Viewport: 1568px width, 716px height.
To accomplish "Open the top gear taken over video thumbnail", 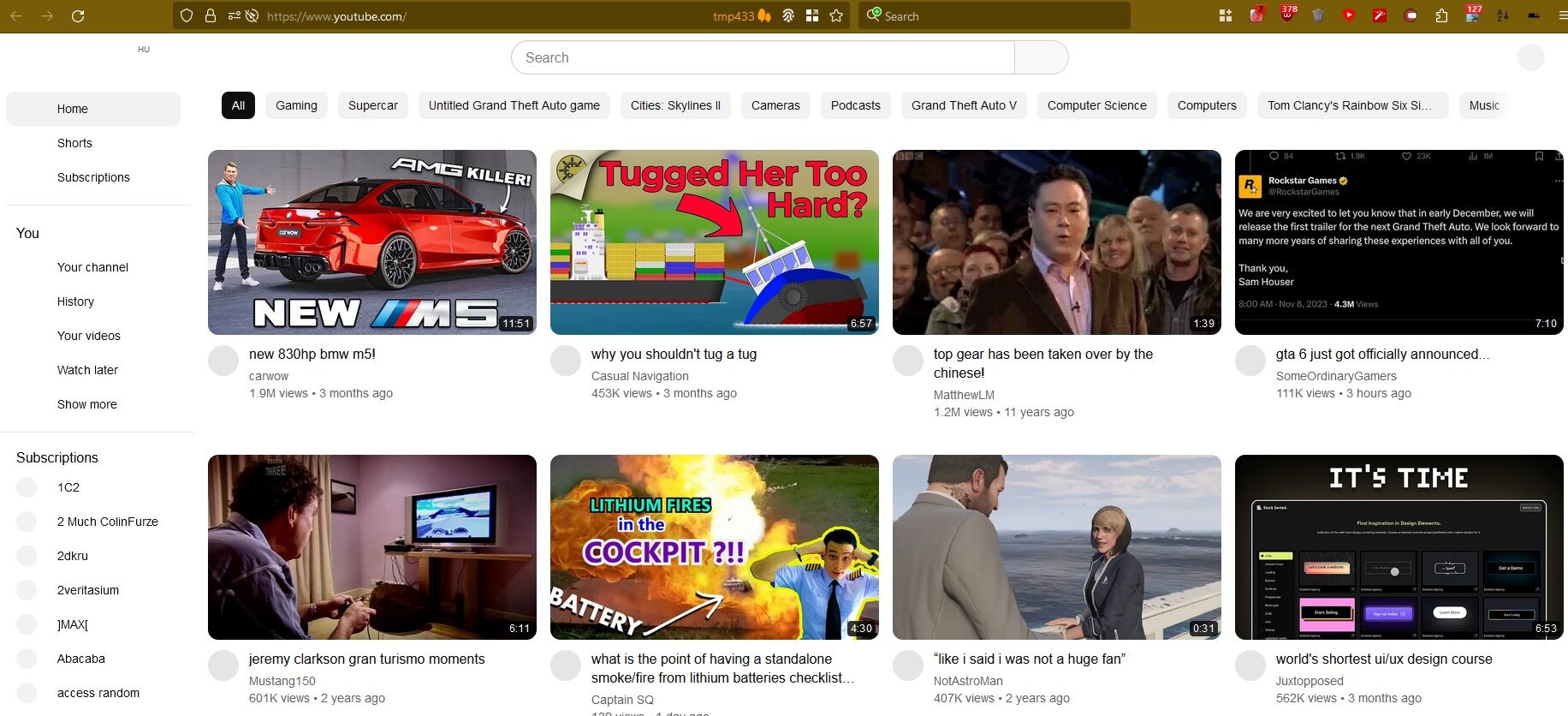I will [x=1057, y=242].
